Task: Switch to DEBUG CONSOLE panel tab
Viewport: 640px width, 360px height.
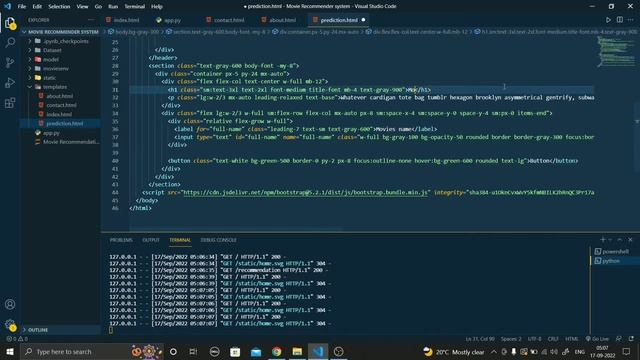Action: pos(218,240)
